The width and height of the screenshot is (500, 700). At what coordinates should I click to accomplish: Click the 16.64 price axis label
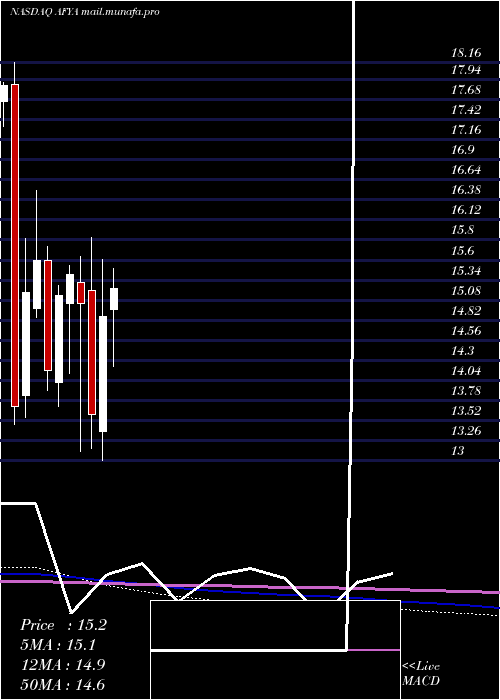pyautogui.click(x=466, y=170)
